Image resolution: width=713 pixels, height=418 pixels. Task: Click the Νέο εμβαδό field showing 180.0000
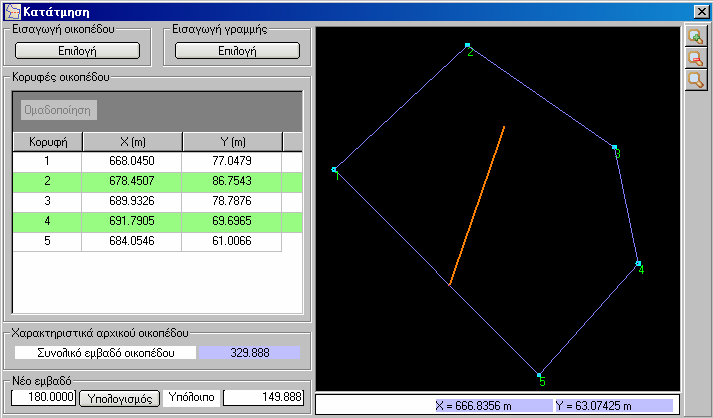point(44,397)
